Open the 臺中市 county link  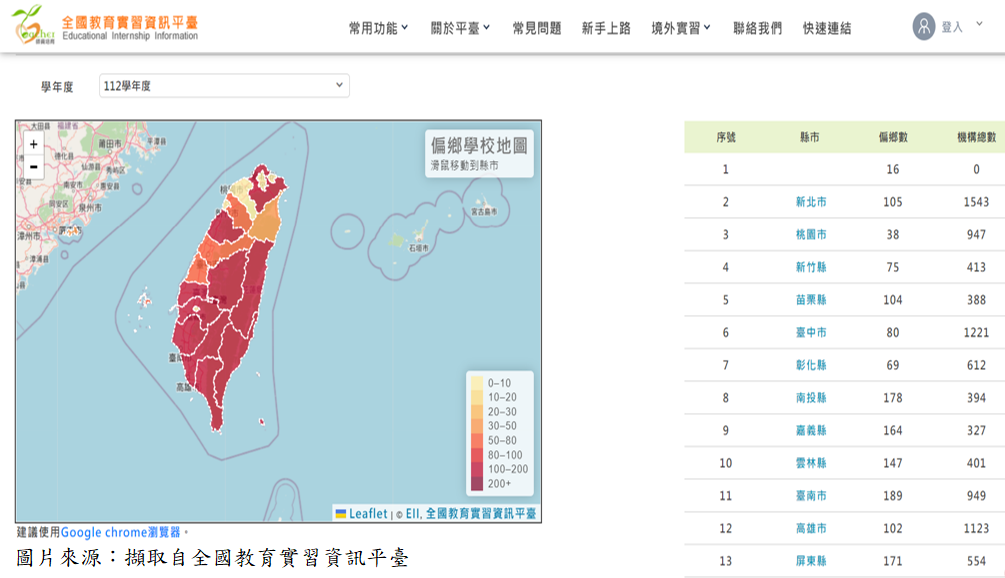[811, 333]
